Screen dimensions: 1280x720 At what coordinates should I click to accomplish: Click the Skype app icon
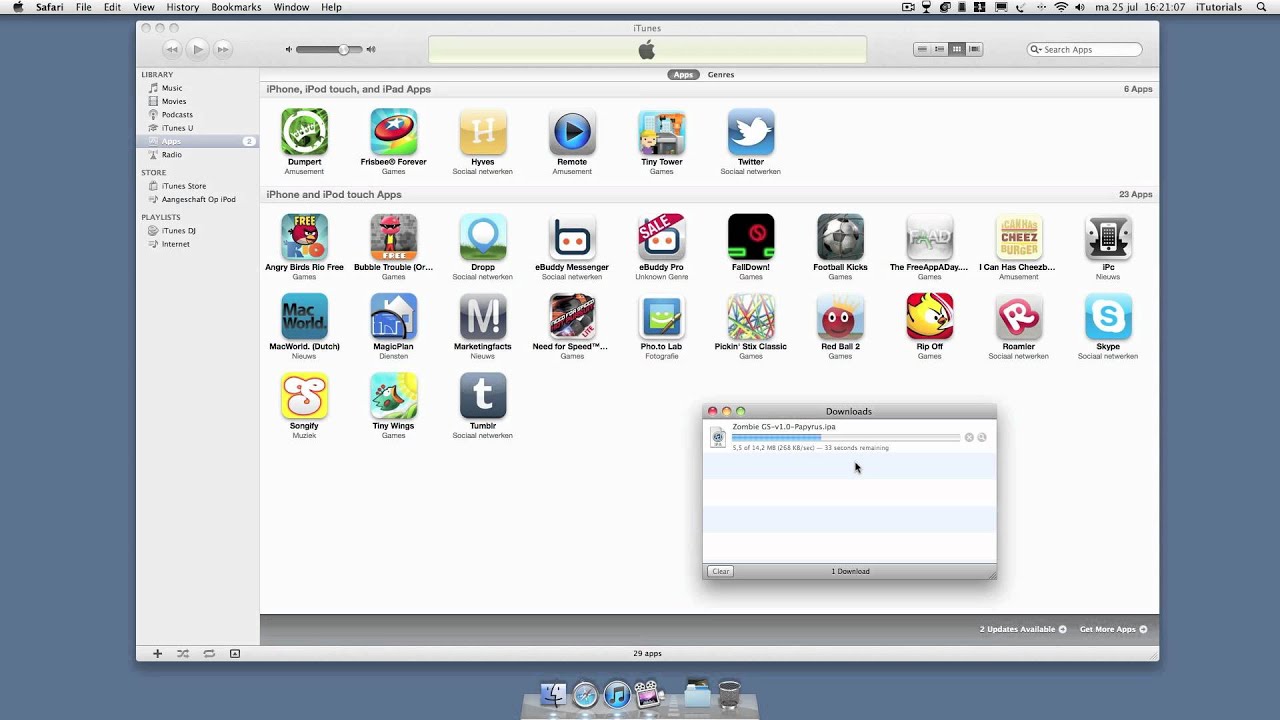click(1108, 317)
